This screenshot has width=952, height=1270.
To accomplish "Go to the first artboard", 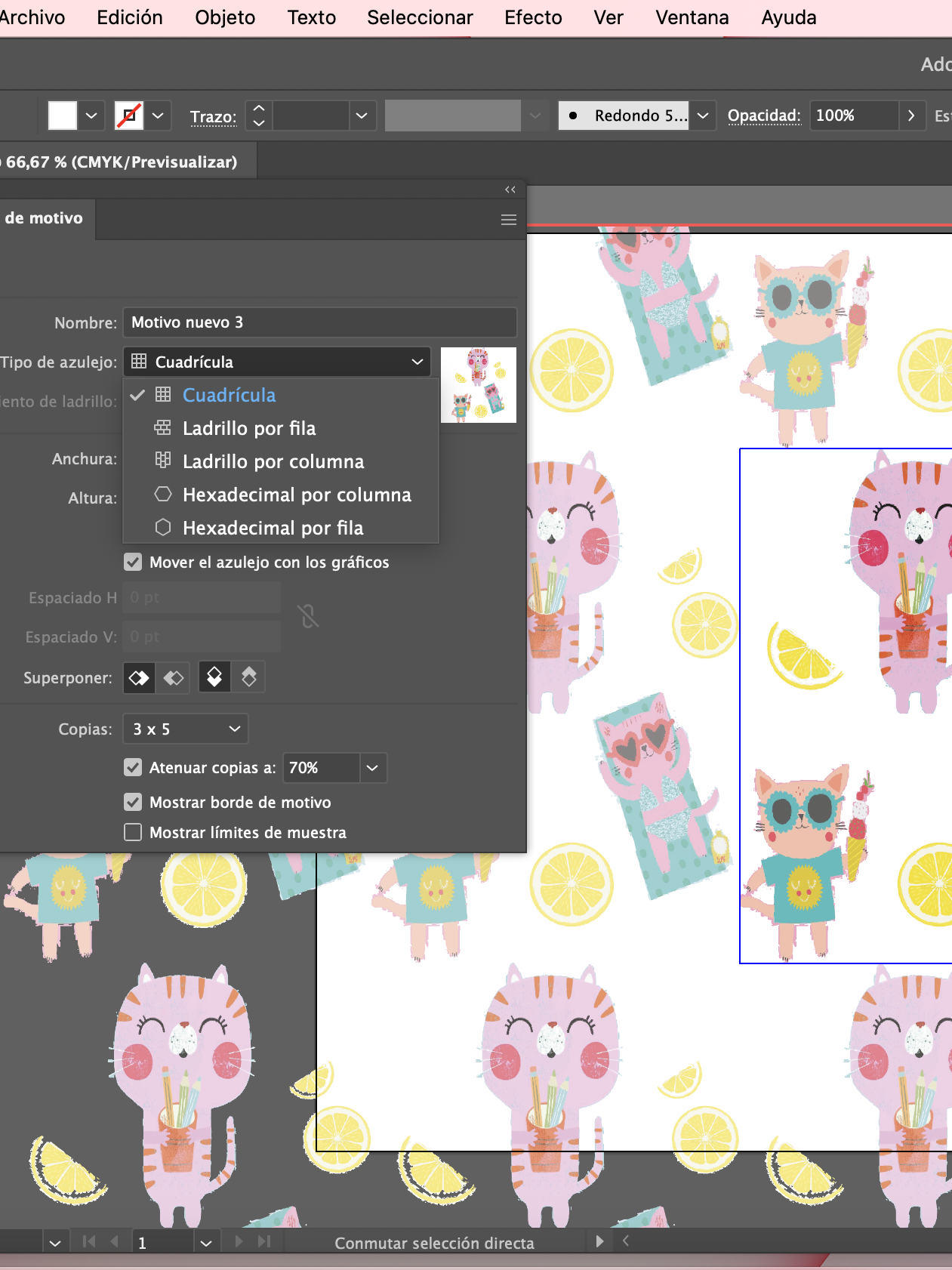I will pyautogui.click(x=89, y=1241).
